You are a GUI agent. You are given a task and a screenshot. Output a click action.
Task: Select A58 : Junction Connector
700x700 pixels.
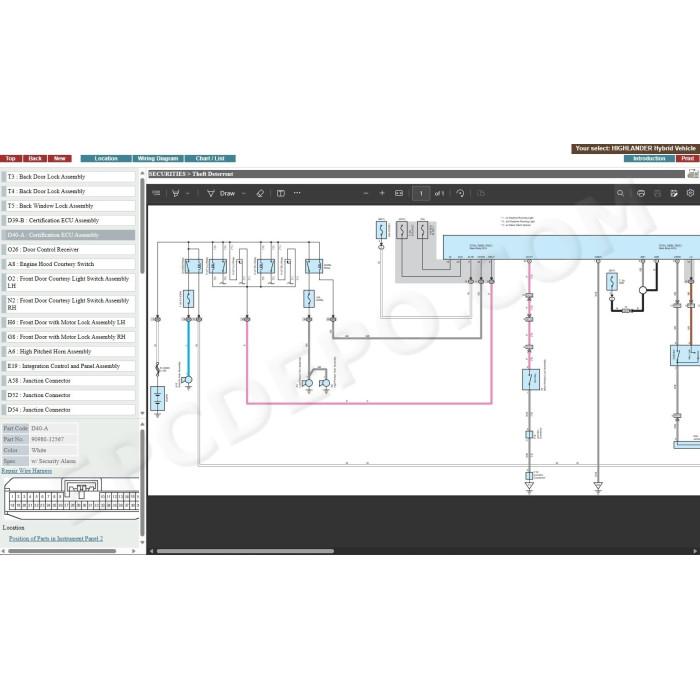tap(68, 381)
